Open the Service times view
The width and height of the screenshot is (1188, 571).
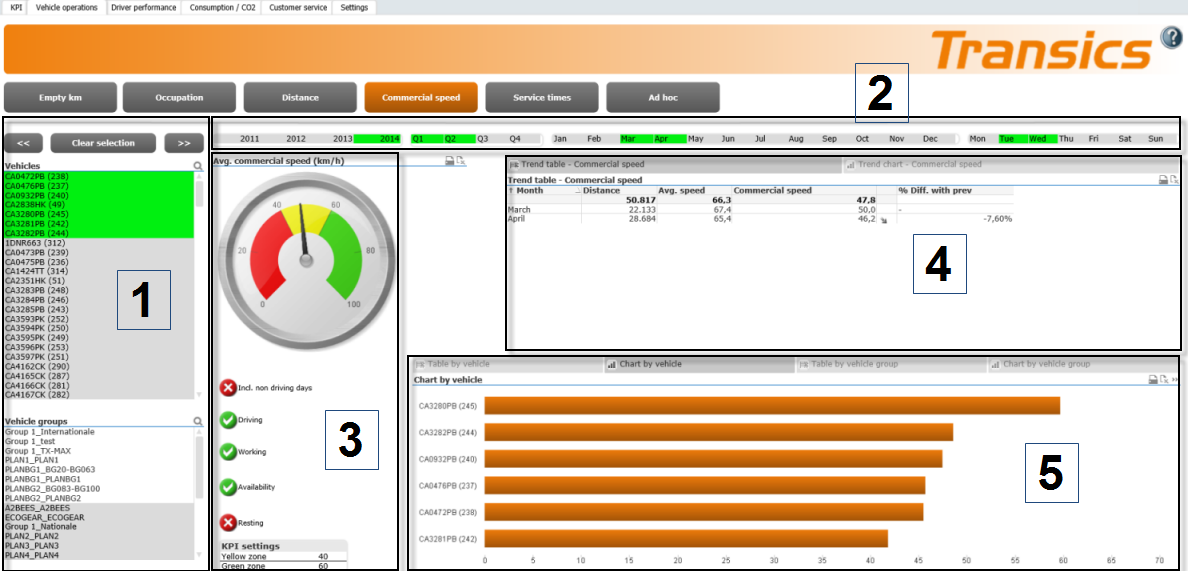tap(542, 98)
